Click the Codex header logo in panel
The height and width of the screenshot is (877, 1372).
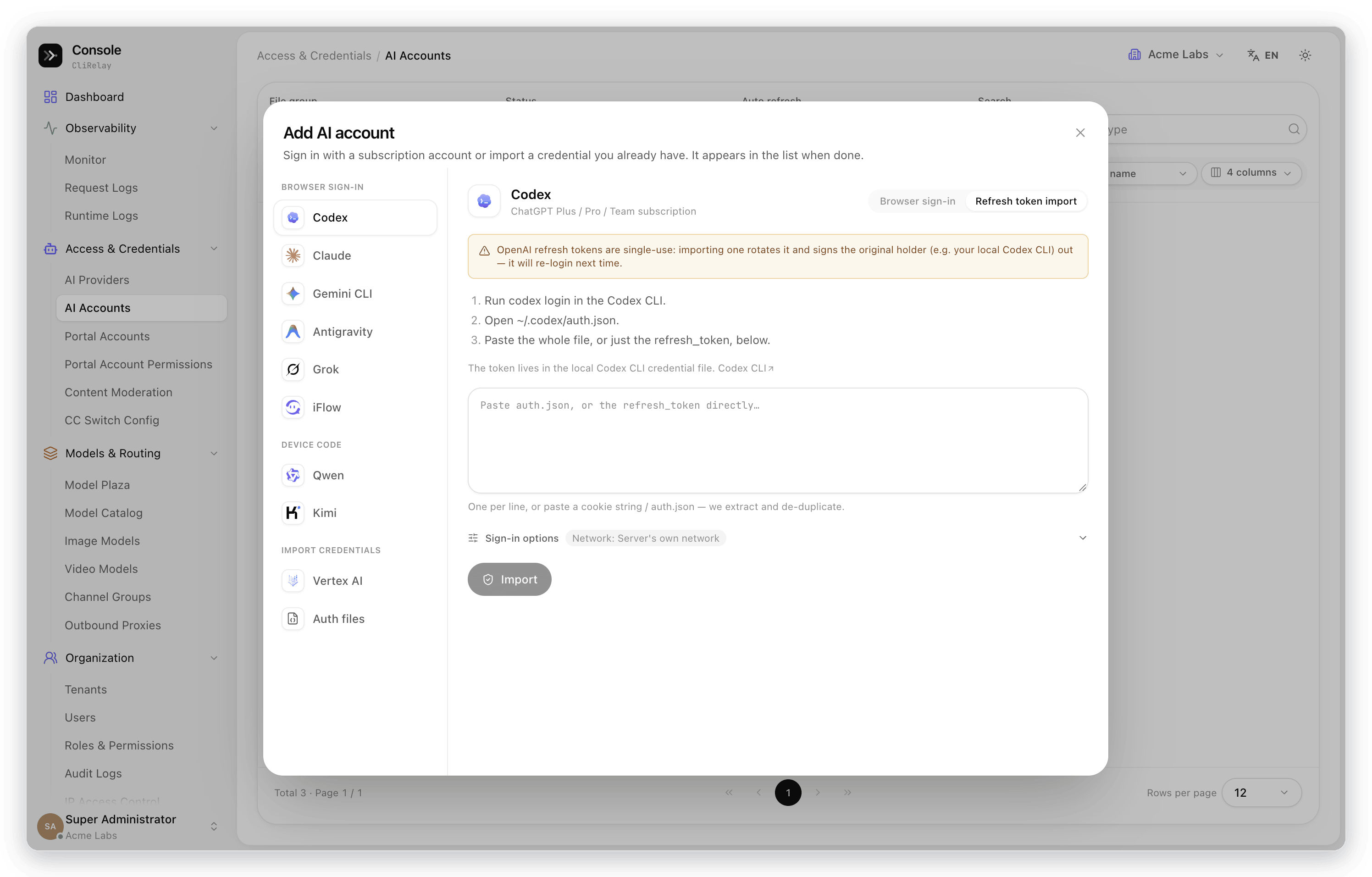484,200
